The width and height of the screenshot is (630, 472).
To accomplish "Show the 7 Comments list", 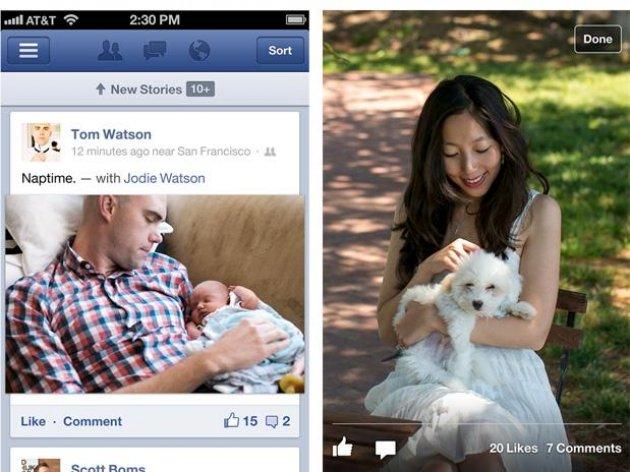I will click(x=584, y=448).
